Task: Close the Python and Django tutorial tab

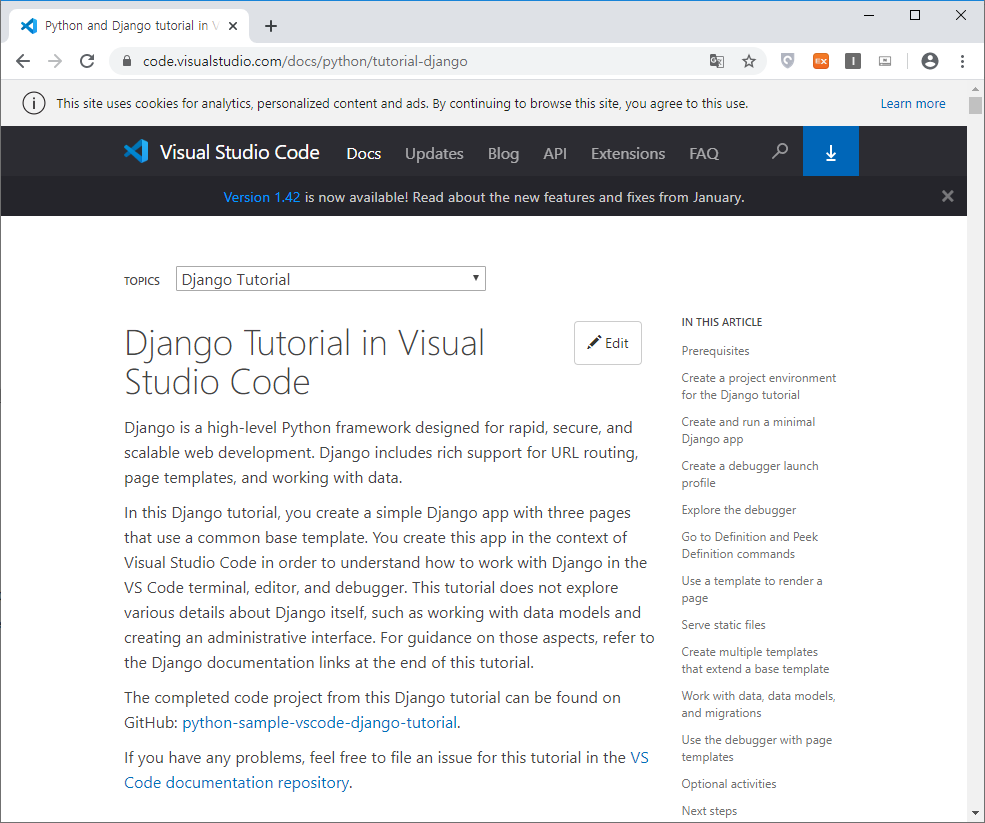Action: (x=233, y=26)
